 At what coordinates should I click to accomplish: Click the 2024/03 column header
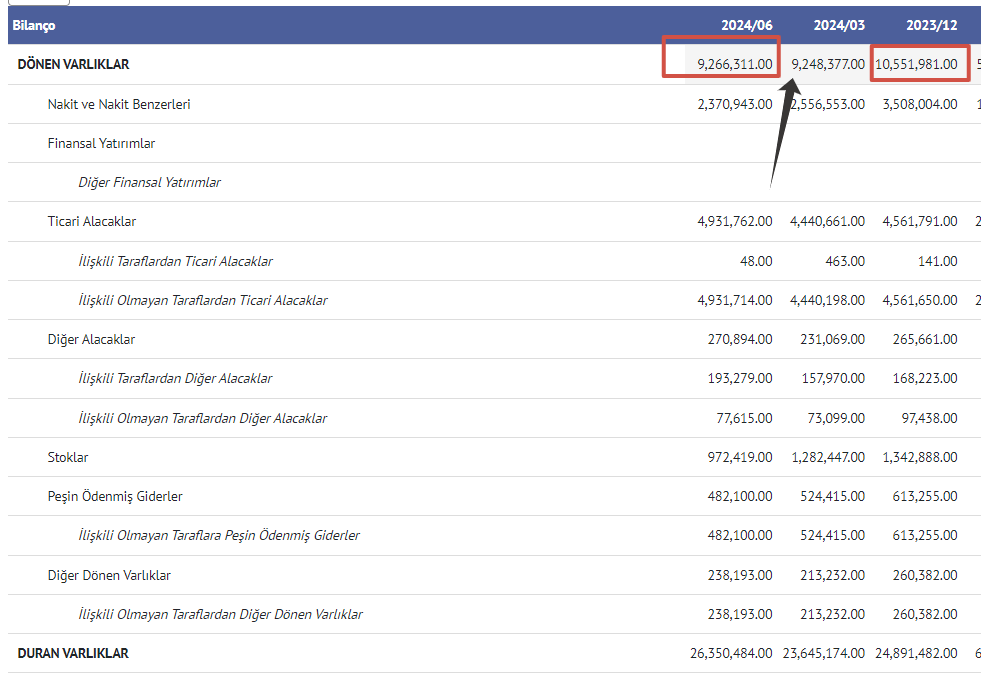(839, 25)
